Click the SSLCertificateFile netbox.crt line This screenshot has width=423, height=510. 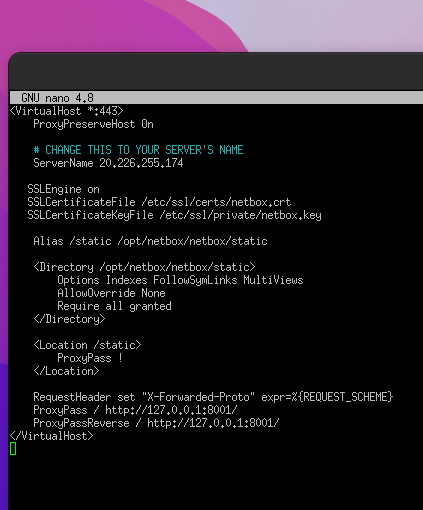coord(159,202)
